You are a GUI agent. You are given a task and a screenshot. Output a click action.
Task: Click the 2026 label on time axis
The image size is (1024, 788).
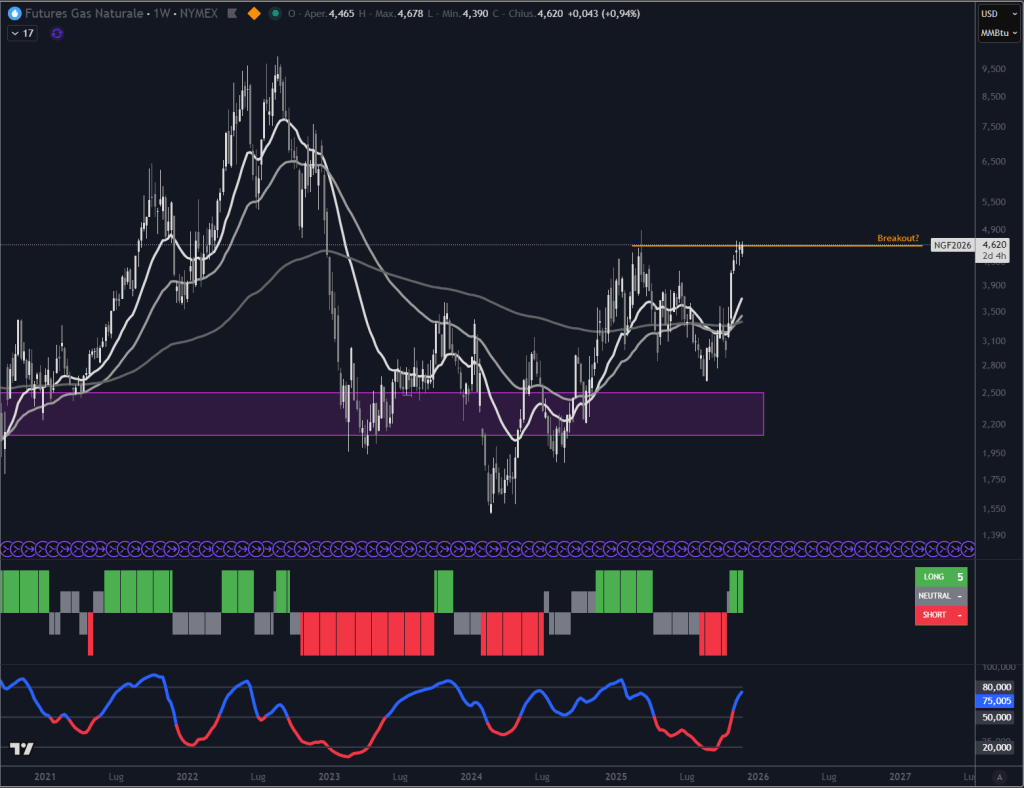(x=758, y=776)
